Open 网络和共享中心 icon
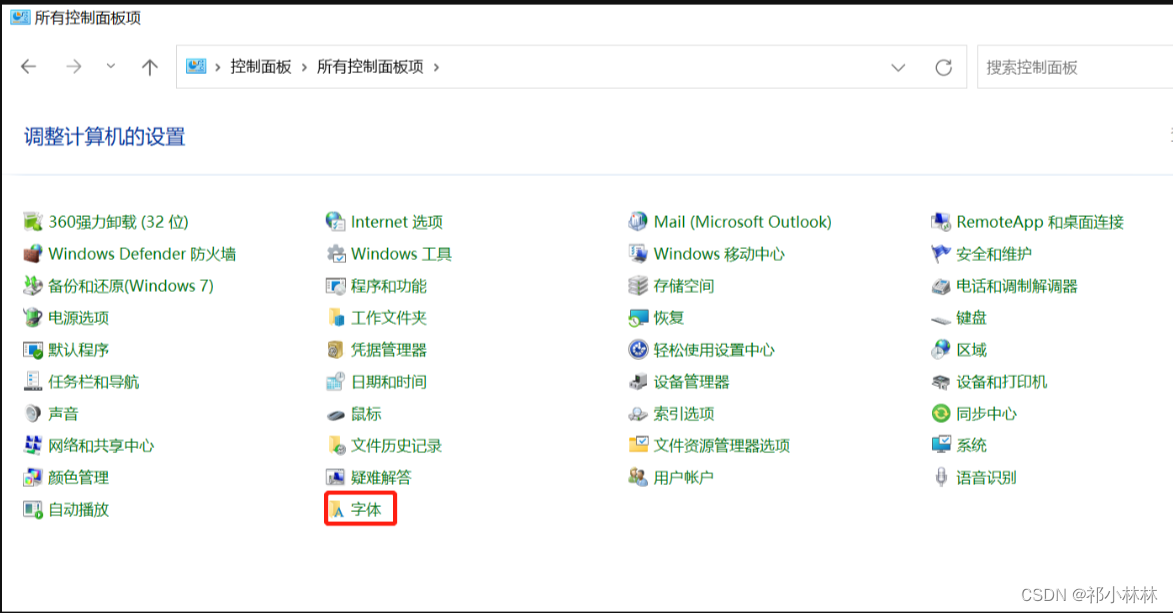This screenshot has width=1173, height=613. pos(32,445)
